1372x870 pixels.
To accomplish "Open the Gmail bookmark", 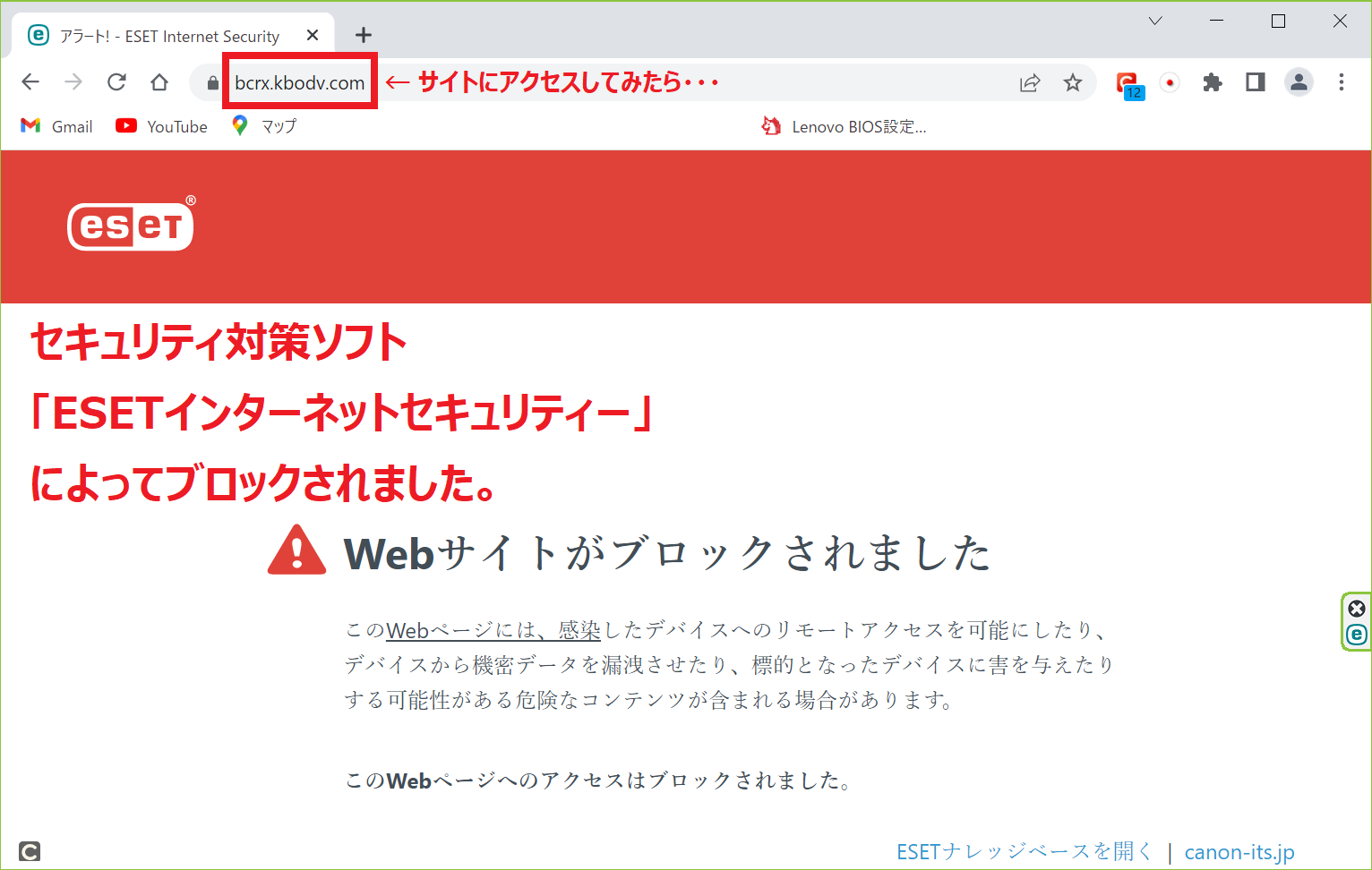I will click(x=57, y=127).
